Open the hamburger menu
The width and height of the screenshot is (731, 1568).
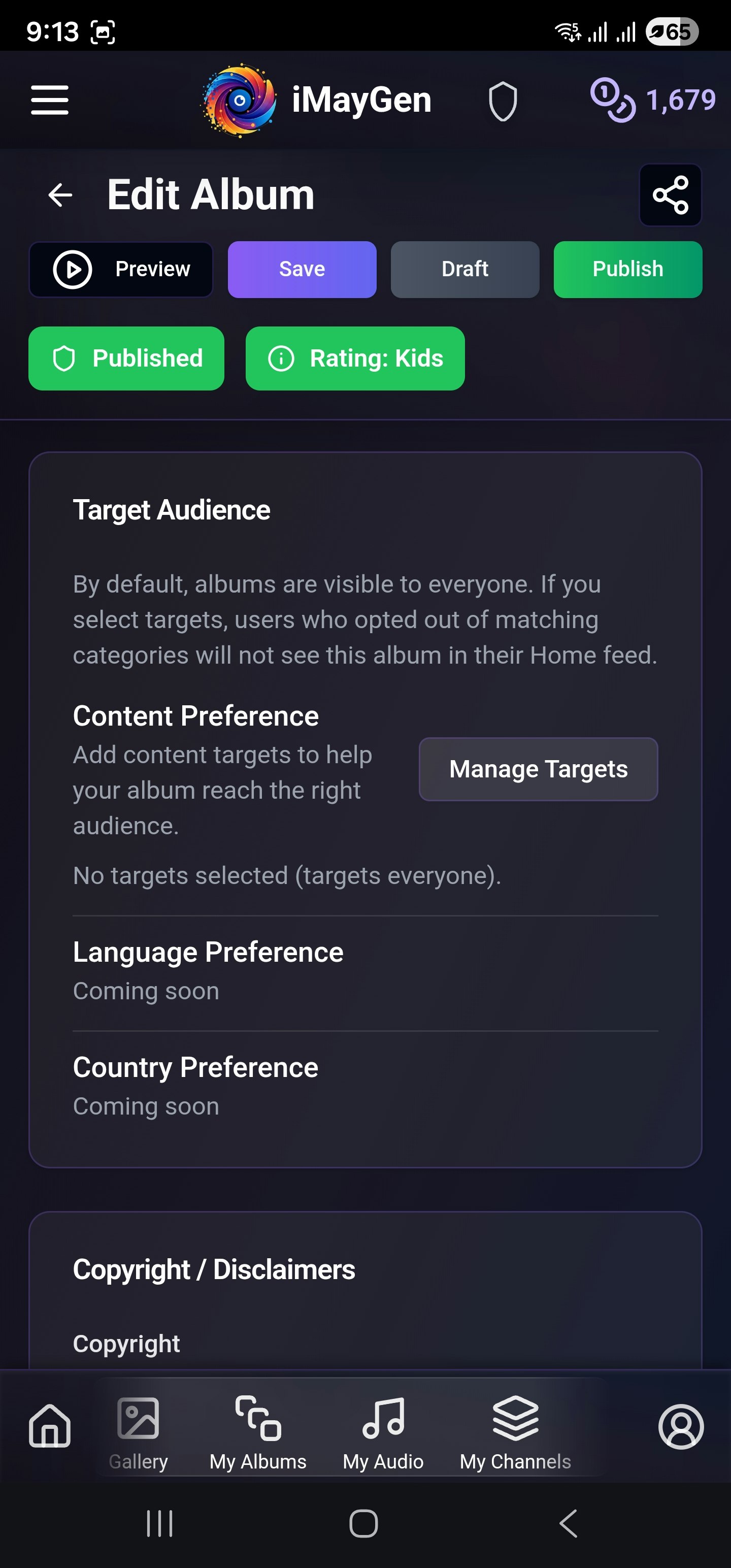coord(50,100)
